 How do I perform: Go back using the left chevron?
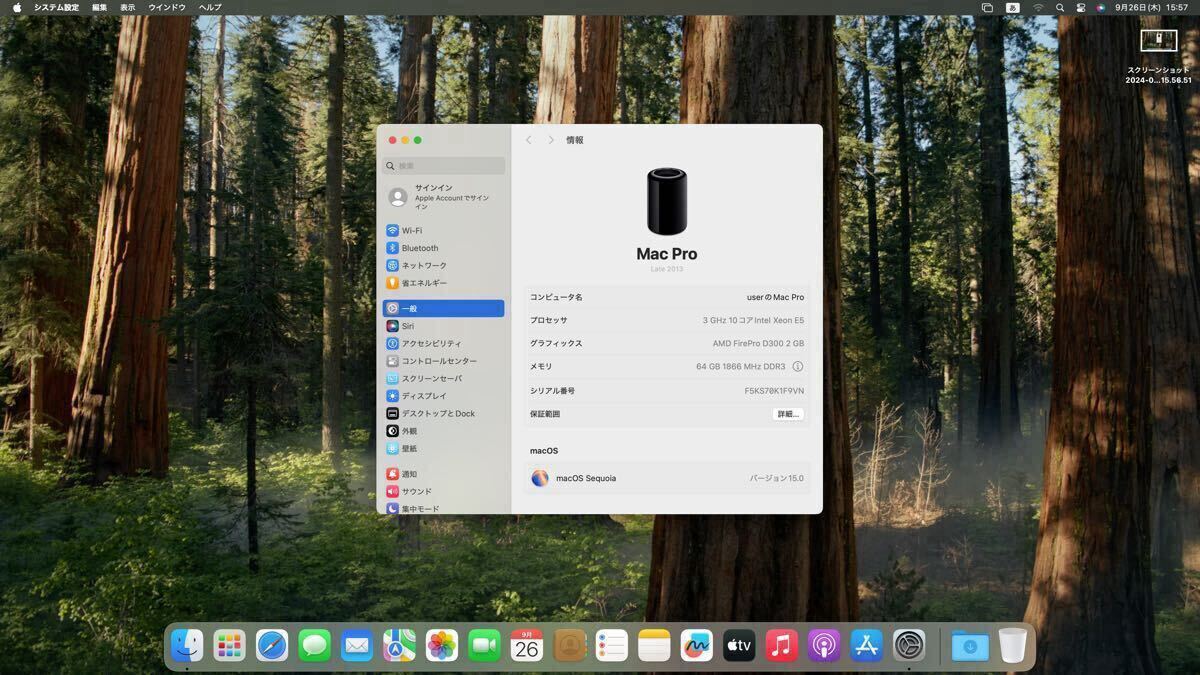pyautogui.click(x=529, y=140)
